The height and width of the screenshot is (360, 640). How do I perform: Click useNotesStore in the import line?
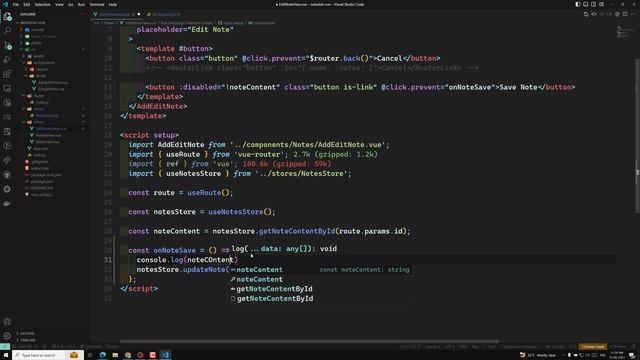(193, 173)
